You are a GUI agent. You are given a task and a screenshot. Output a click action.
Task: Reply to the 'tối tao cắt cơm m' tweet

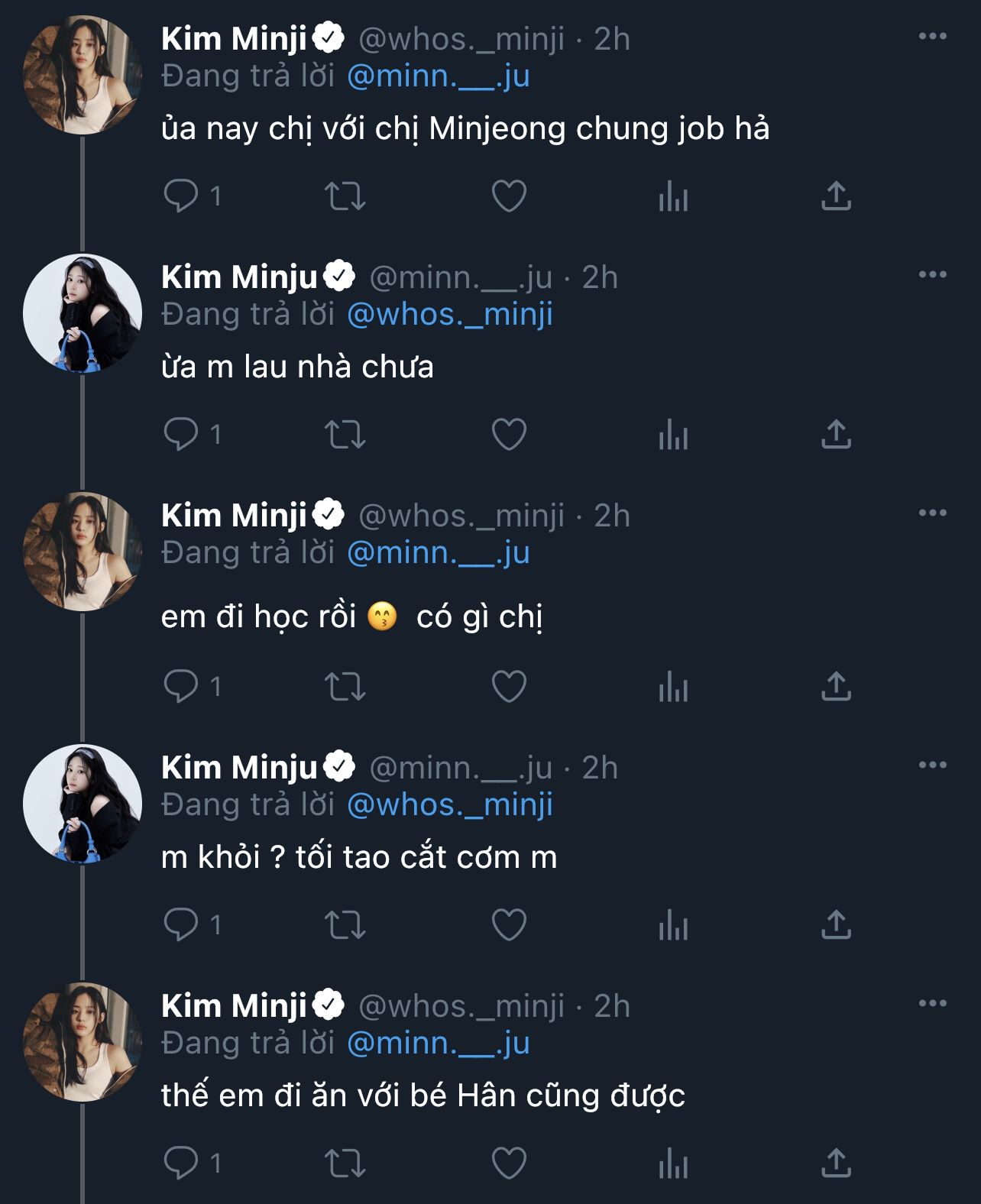click(181, 925)
